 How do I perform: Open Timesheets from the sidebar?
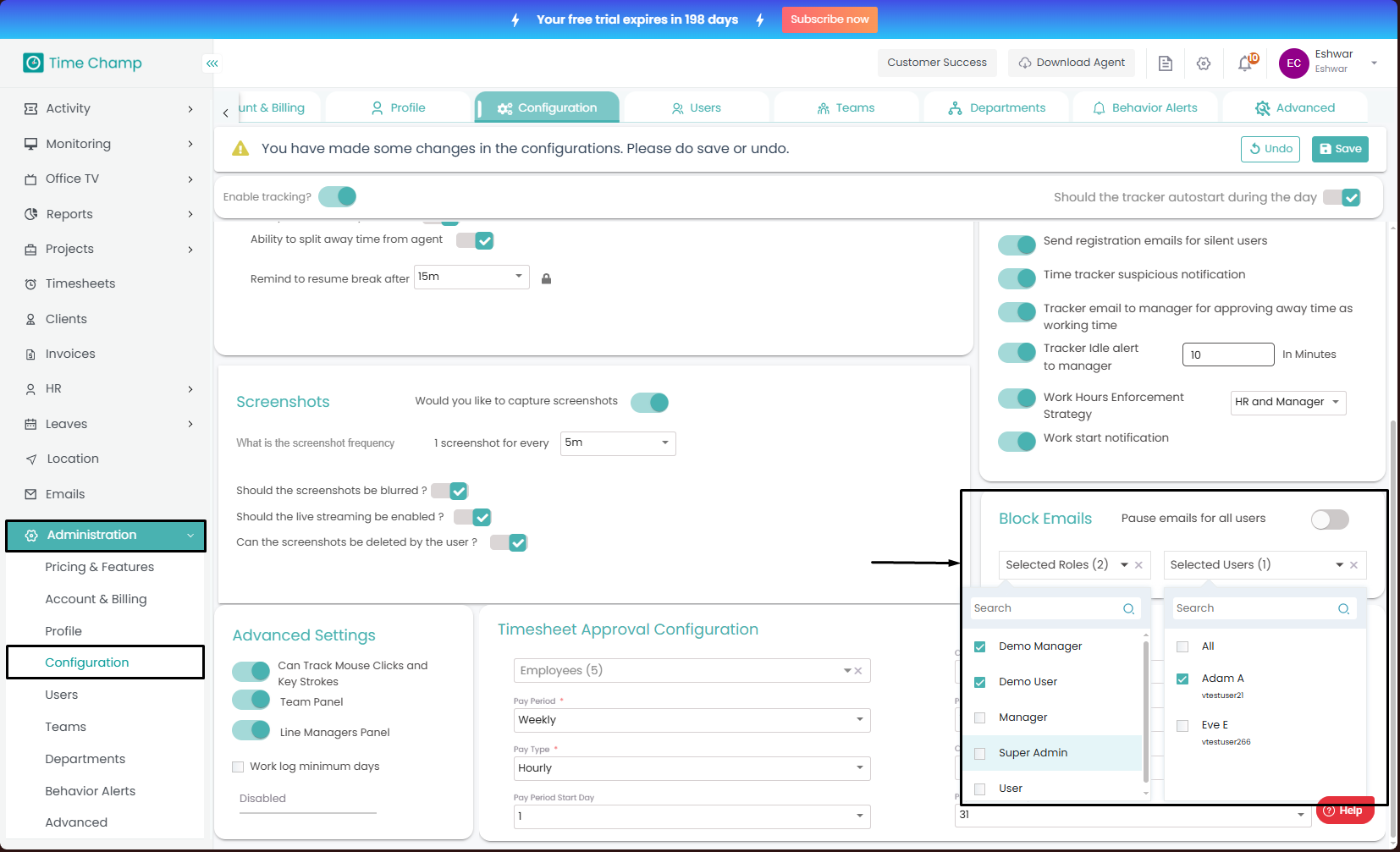[80, 284]
